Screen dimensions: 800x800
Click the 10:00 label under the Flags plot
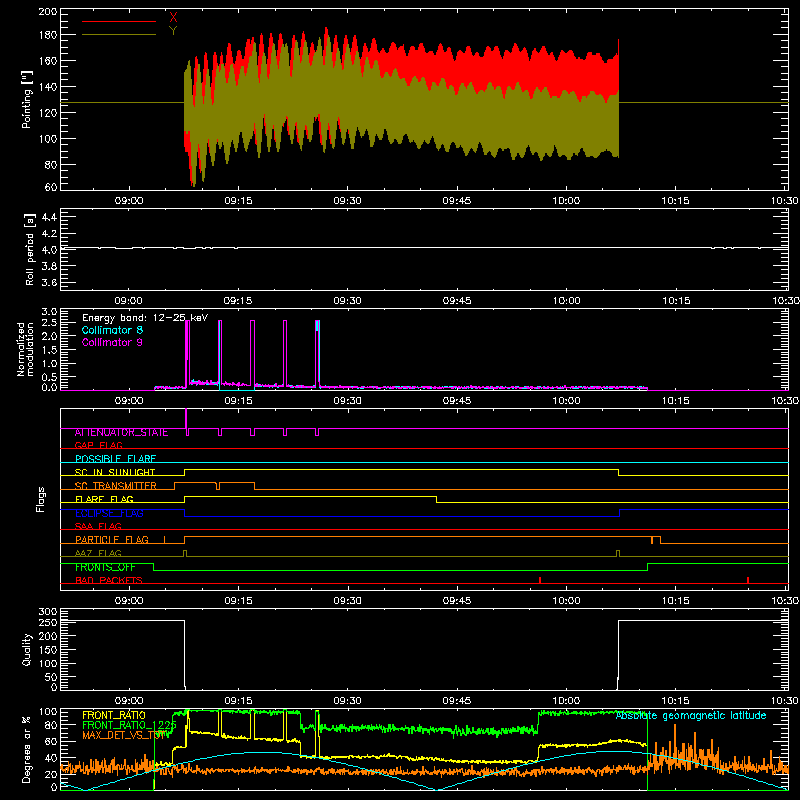(566, 601)
